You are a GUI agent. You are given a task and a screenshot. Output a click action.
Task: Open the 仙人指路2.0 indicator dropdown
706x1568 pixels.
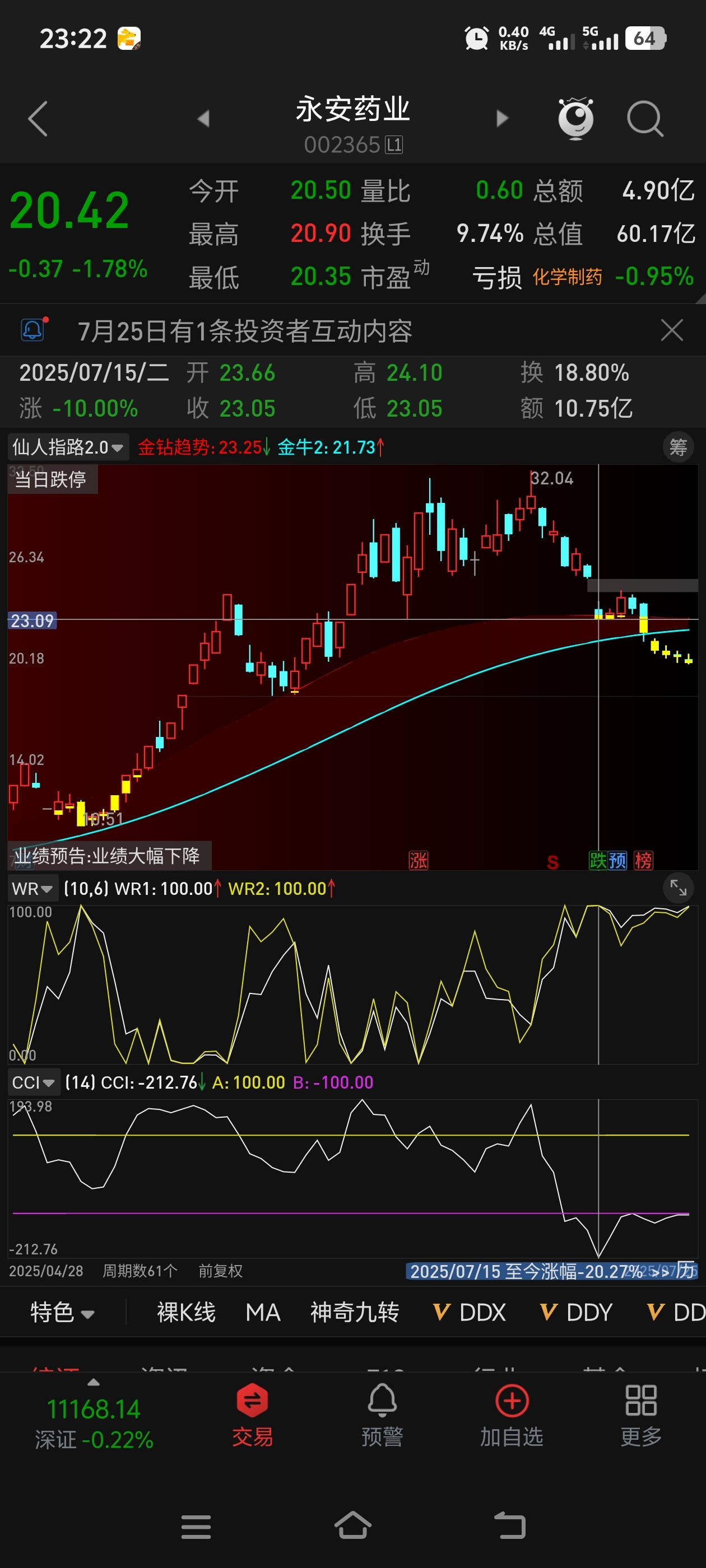pos(68,447)
